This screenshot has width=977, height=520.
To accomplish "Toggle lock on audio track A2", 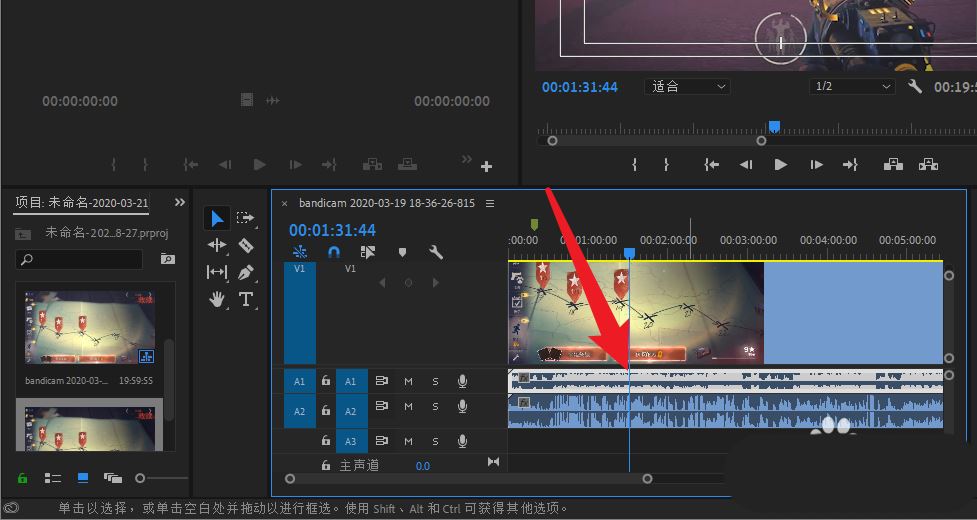I will (x=325, y=410).
